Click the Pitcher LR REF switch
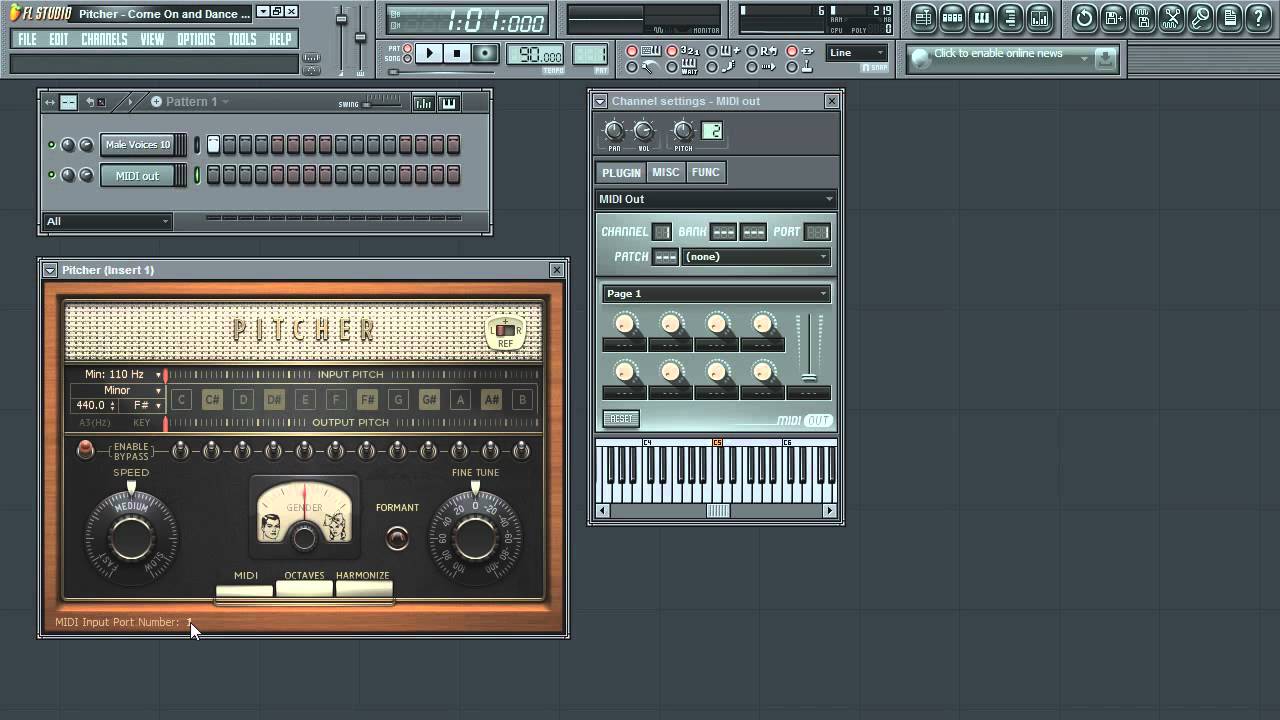This screenshot has width=1280, height=720. coord(505,331)
